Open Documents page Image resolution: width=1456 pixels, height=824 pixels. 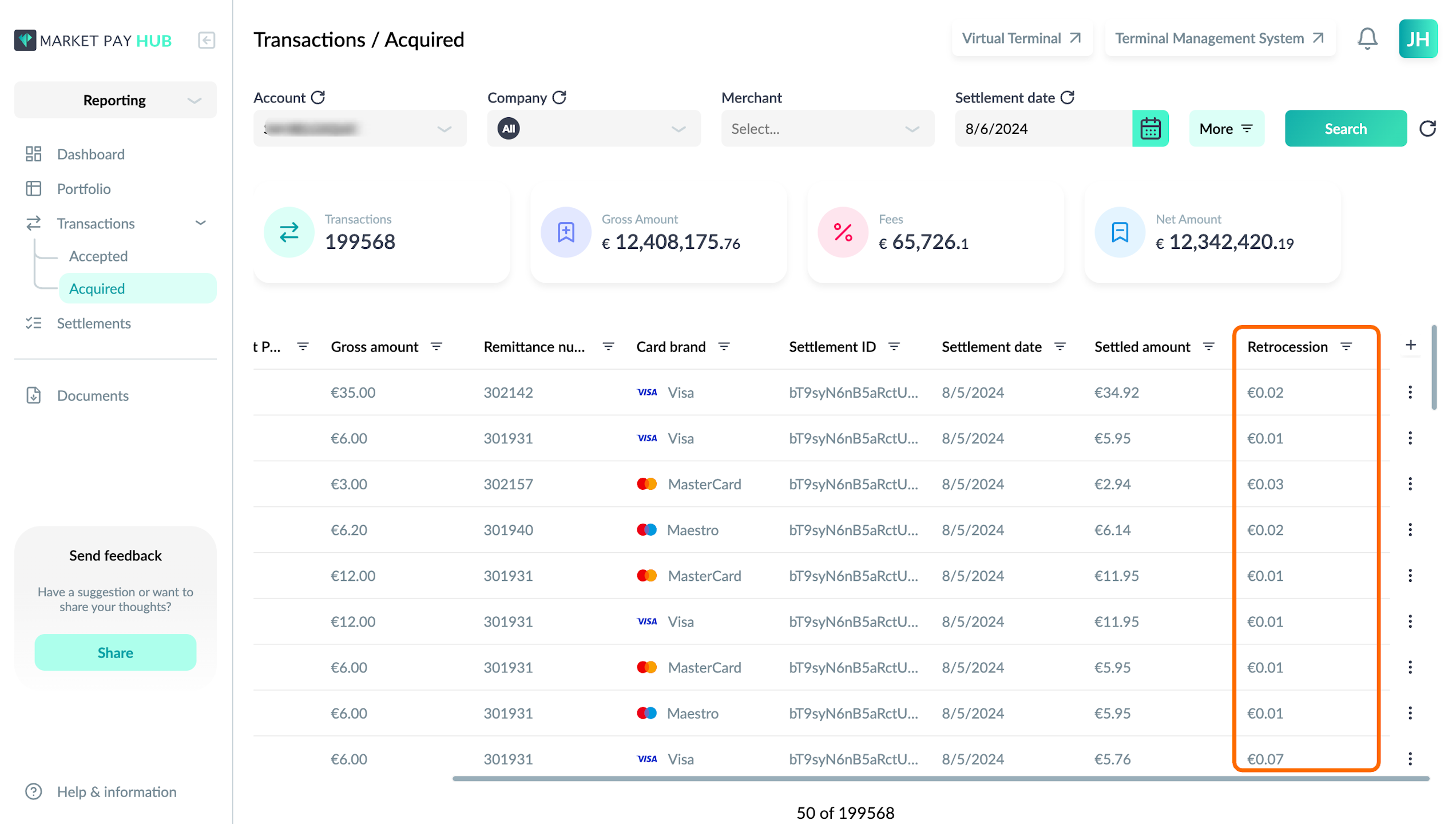[x=93, y=395]
